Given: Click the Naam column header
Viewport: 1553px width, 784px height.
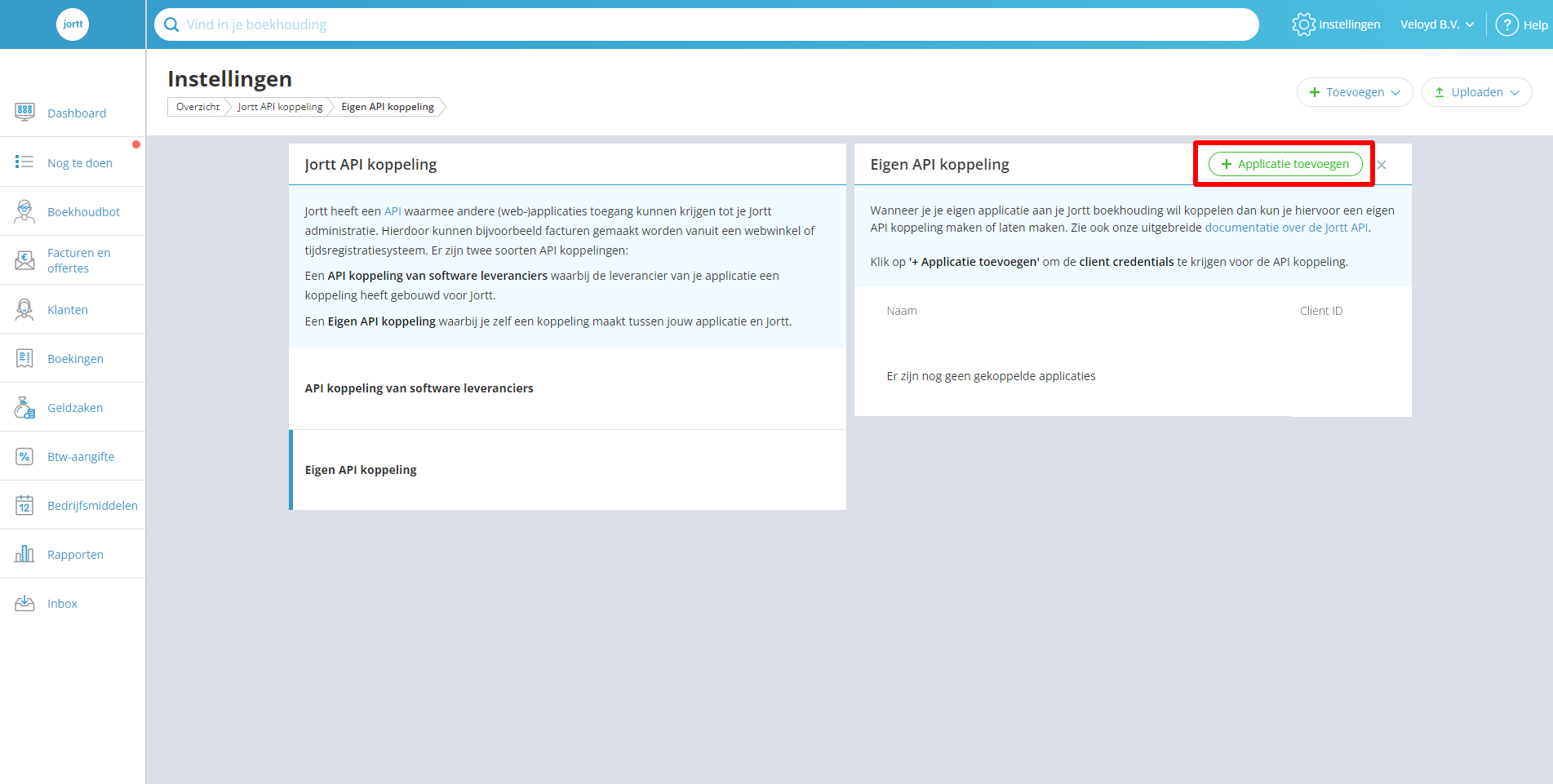Looking at the screenshot, I should [902, 311].
